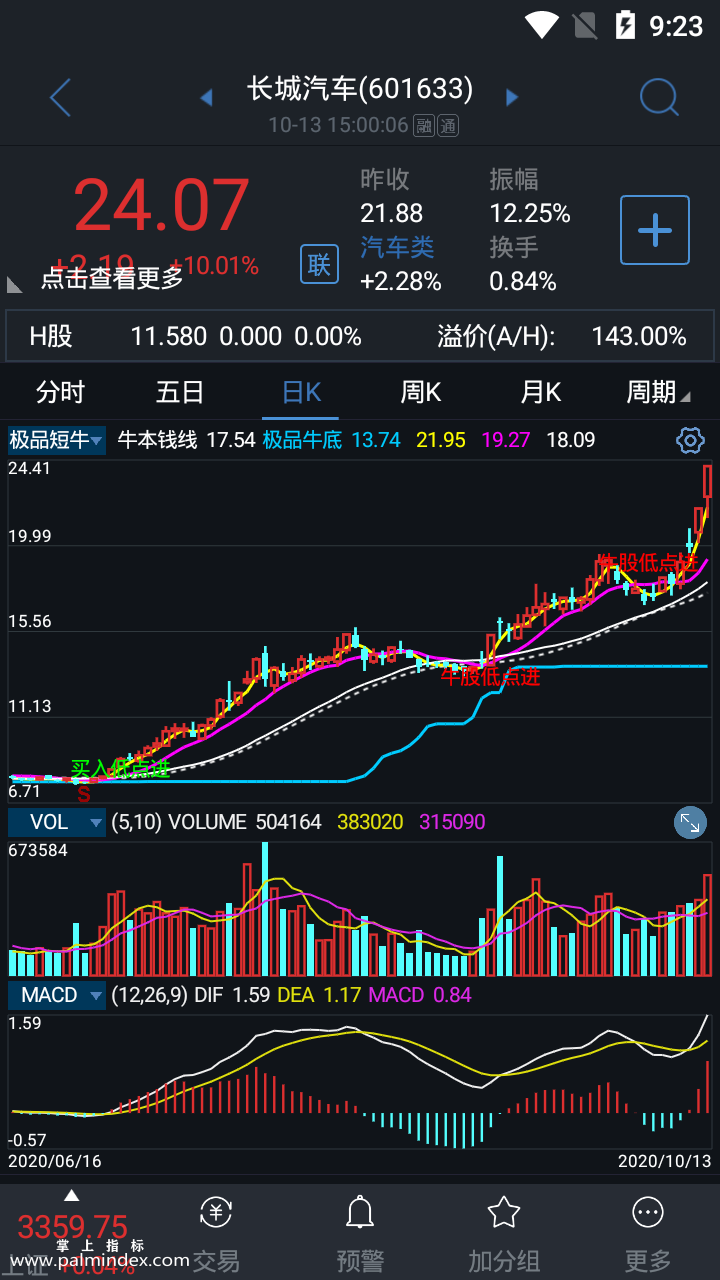720x1280 pixels.
Task: Tap the 通 connect badge
Action: pyautogui.click(x=449, y=126)
